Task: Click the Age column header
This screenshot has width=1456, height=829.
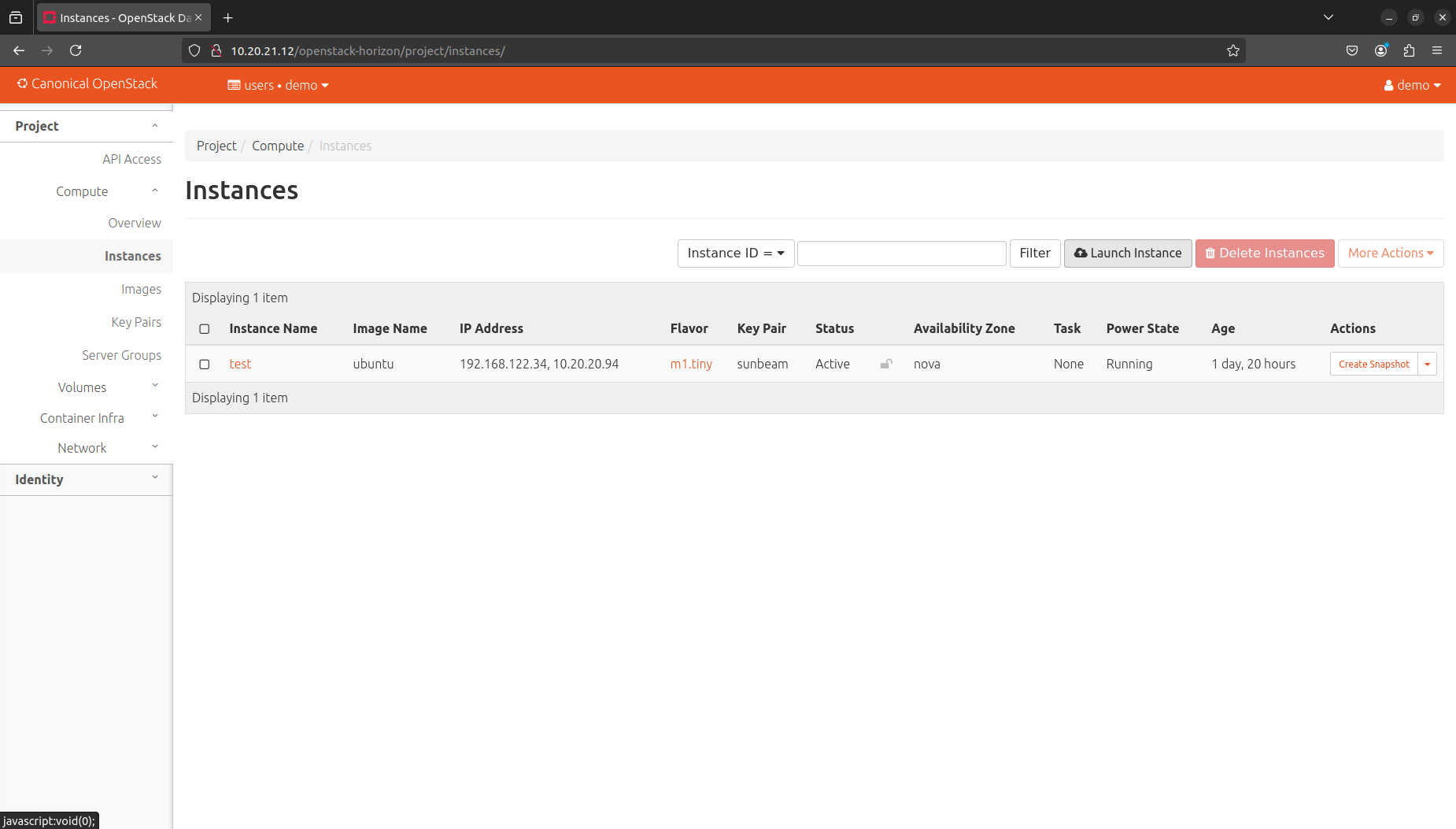Action: (x=1223, y=328)
